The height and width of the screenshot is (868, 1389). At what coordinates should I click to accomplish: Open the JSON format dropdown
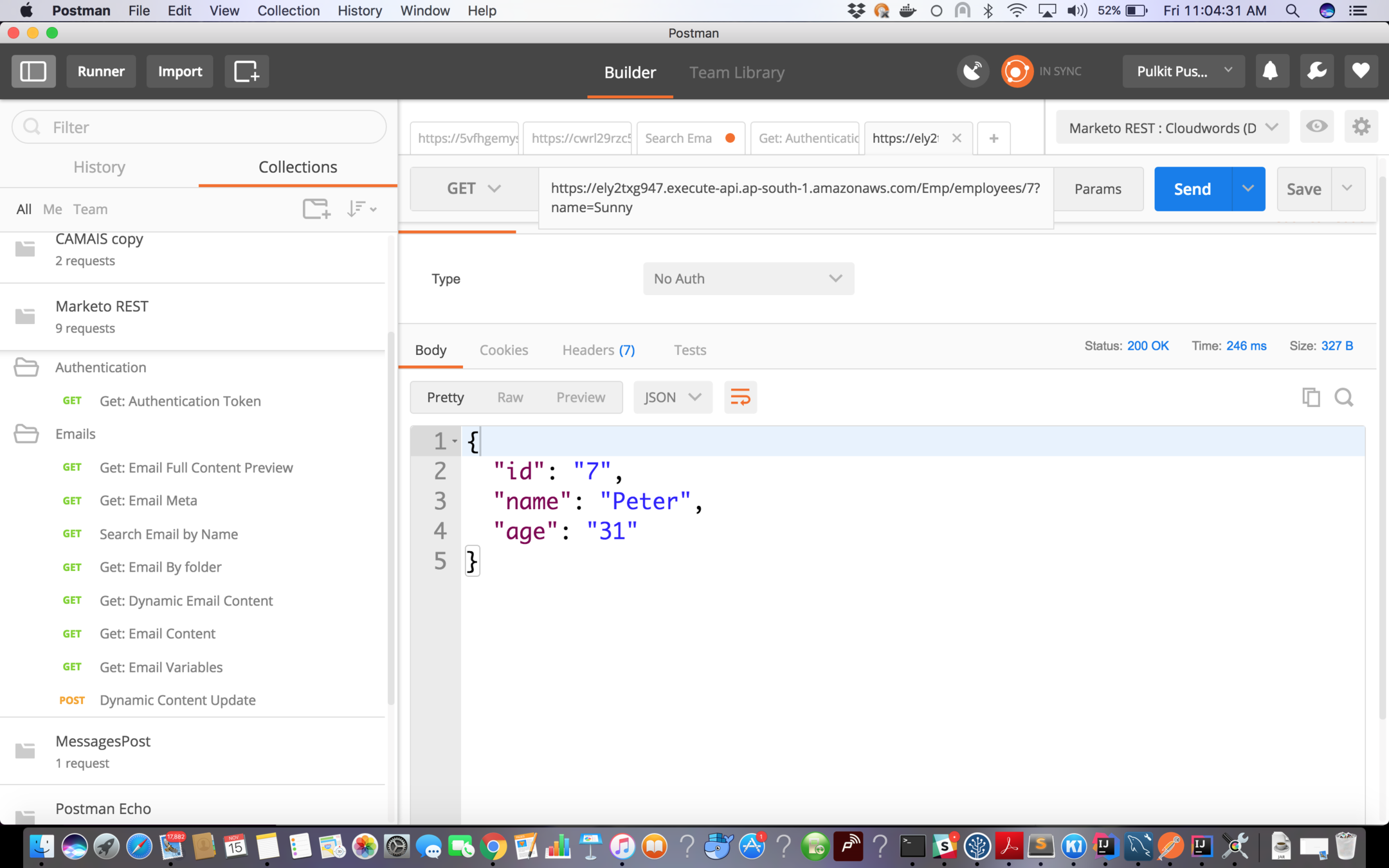pos(672,397)
